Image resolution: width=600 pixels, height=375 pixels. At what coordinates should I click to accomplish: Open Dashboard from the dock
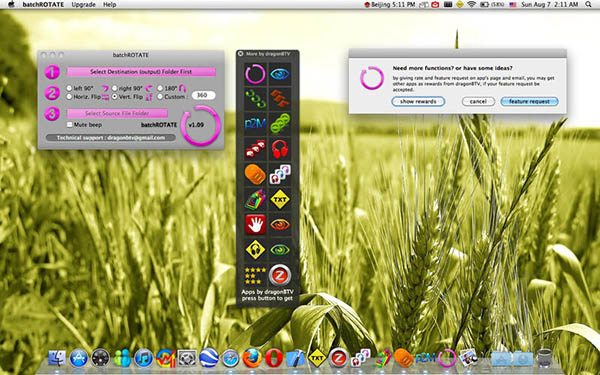coord(101,359)
